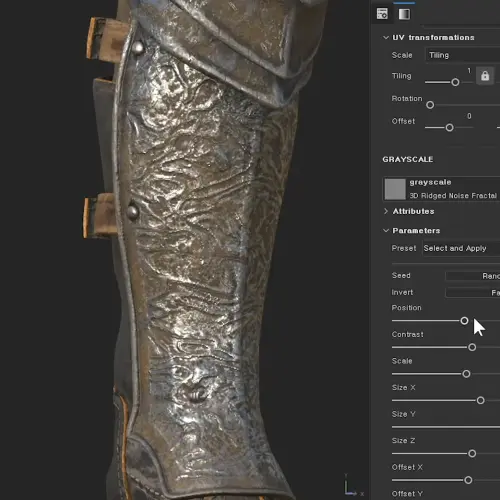Click the Offset X slider handle
Screen dimensions: 500x500
(468, 480)
